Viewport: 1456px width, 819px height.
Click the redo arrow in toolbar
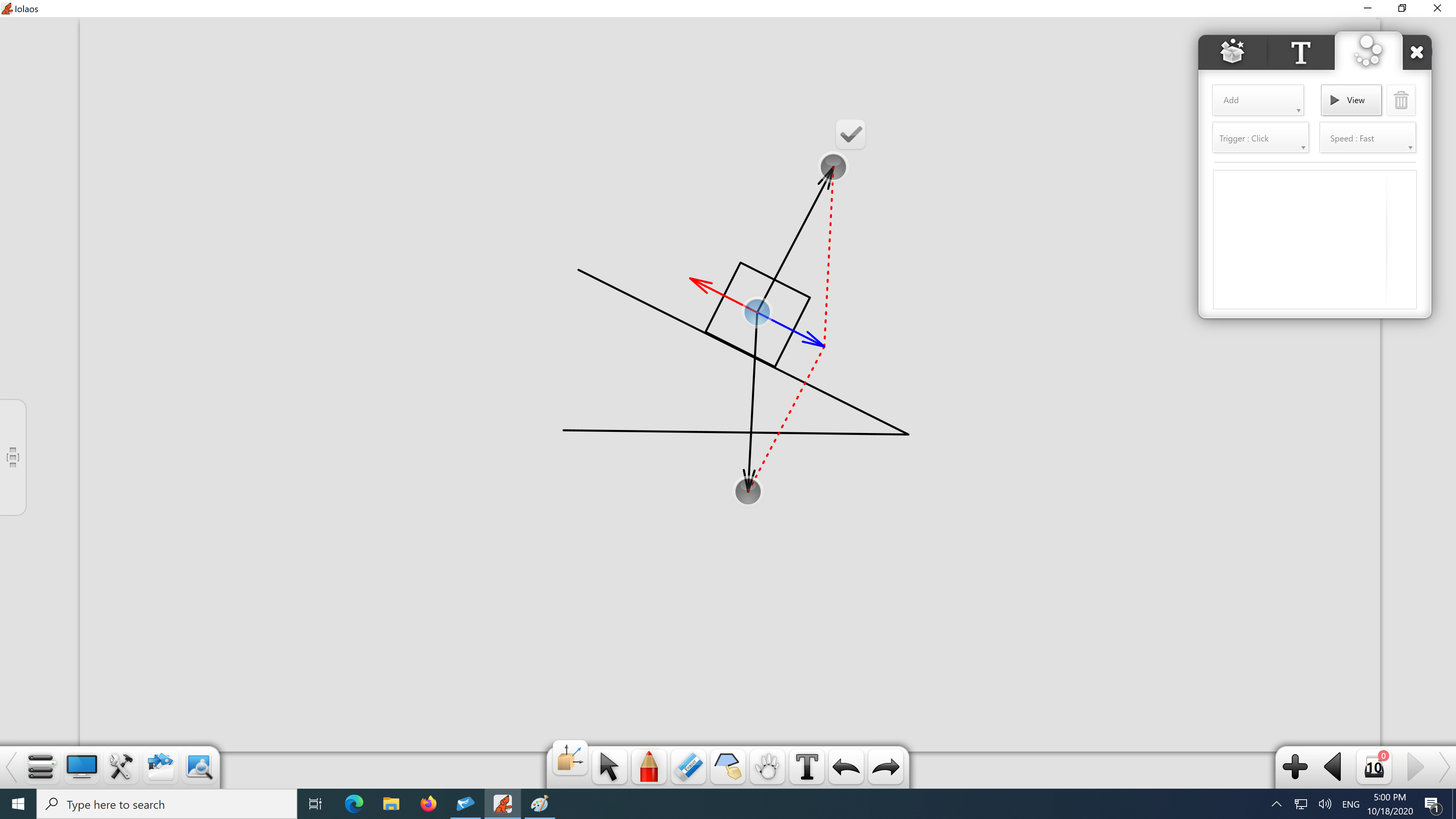[x=886, y=767]
